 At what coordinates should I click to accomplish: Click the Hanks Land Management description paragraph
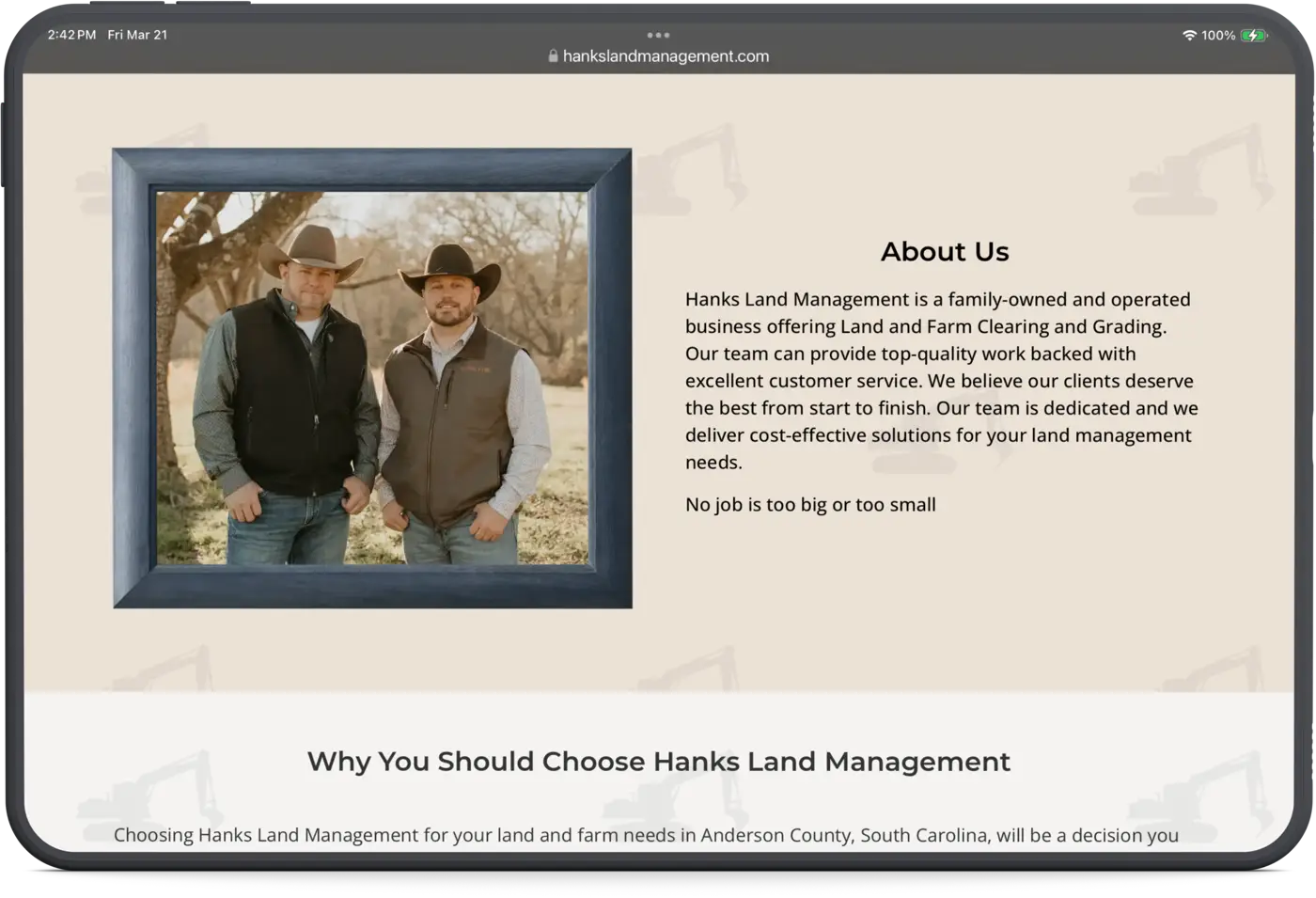[942, 380]
